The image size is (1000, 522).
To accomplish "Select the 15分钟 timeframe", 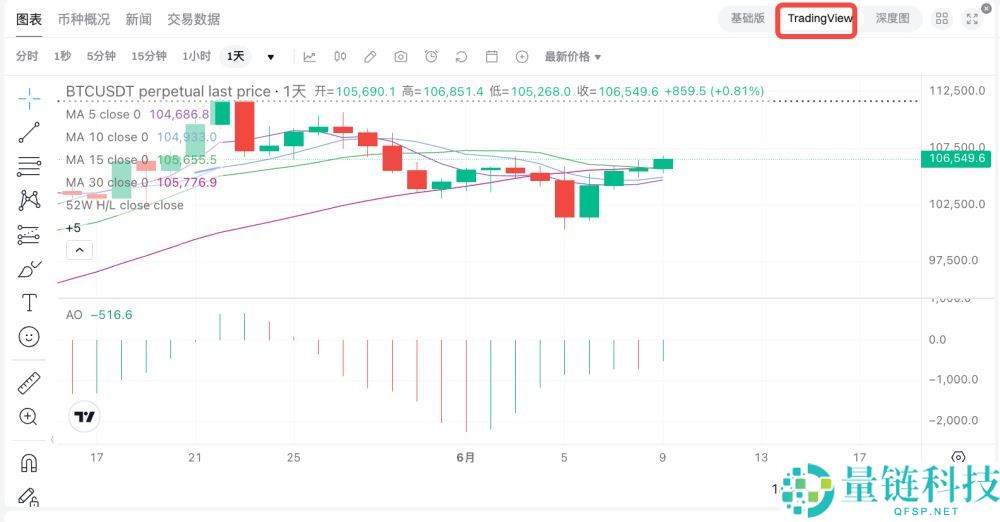I will pyautogui.click(x=149, y=57).
